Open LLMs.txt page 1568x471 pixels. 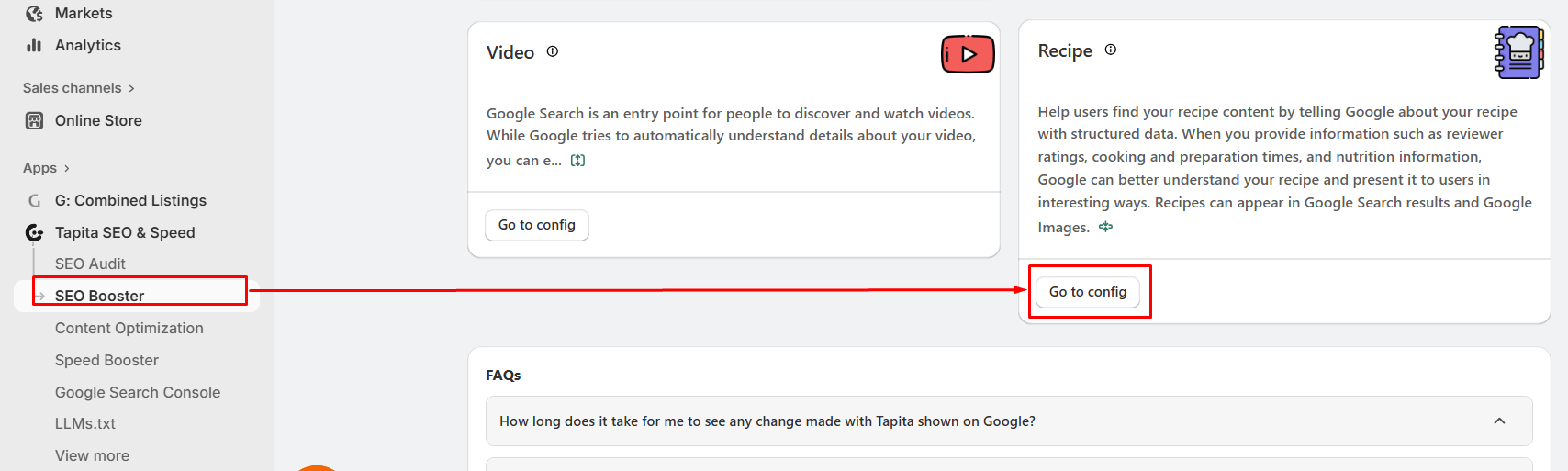tap(85, 423)
